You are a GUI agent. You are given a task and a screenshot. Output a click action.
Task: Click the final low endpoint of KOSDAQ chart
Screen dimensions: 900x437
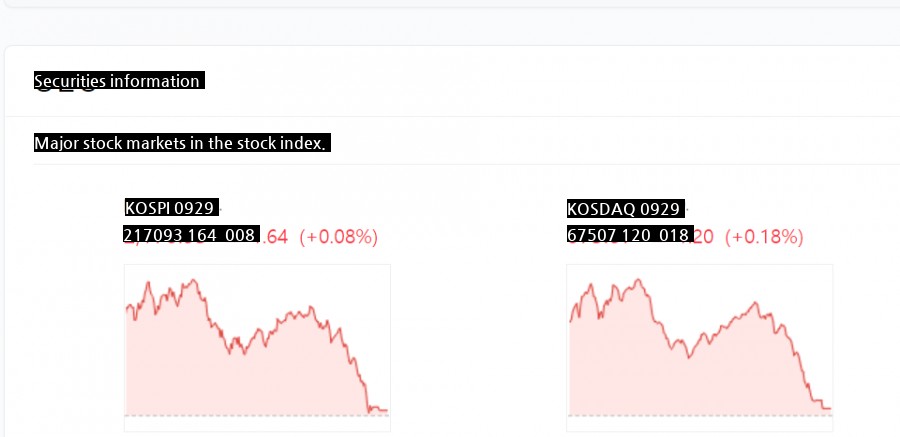(x=830, y=408)
